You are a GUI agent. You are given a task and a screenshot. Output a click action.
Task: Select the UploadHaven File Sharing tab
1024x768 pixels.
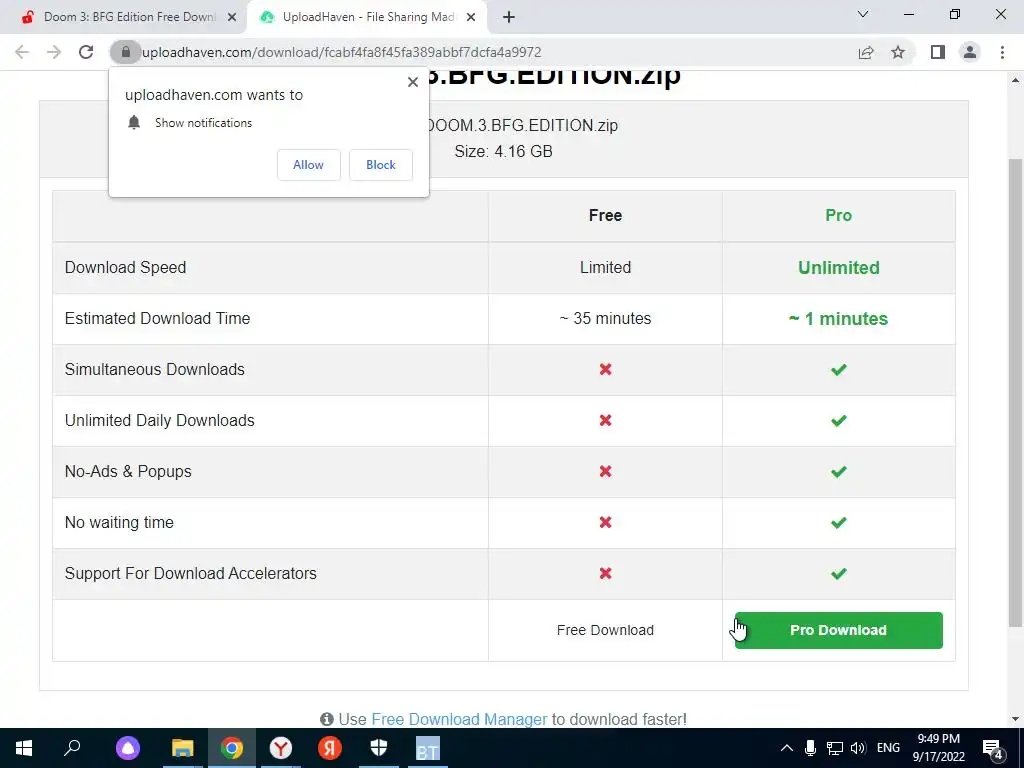368,18
